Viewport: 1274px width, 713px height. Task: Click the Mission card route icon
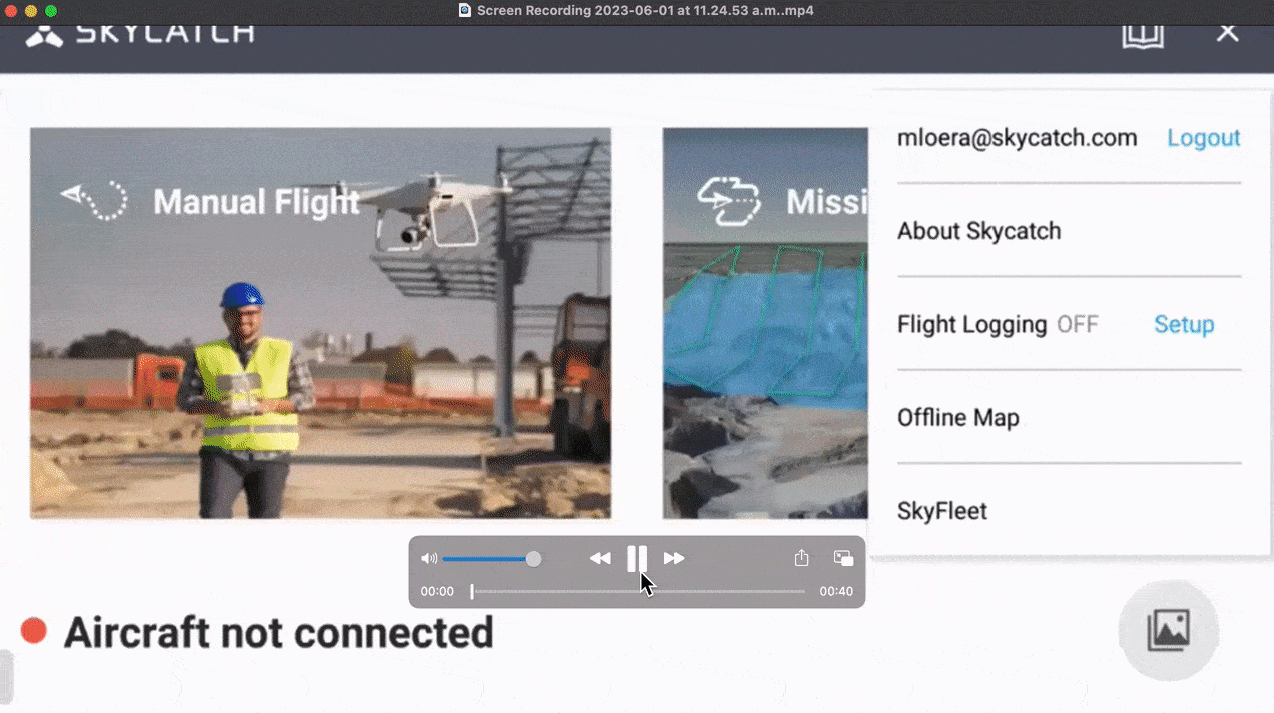729,201
